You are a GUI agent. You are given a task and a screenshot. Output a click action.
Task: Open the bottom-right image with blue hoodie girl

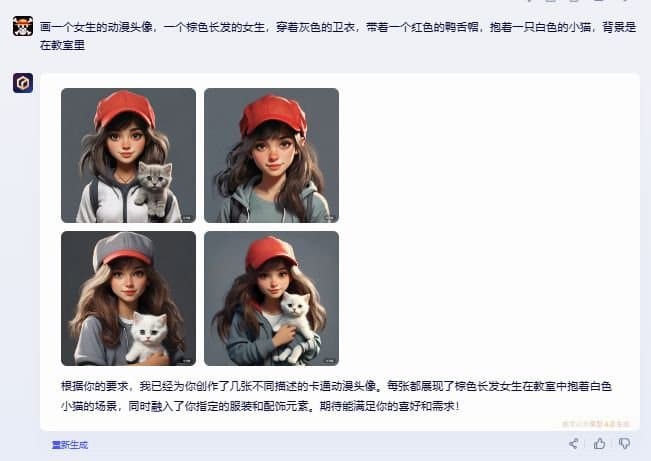pyautogui.click(x=272, y=299)
